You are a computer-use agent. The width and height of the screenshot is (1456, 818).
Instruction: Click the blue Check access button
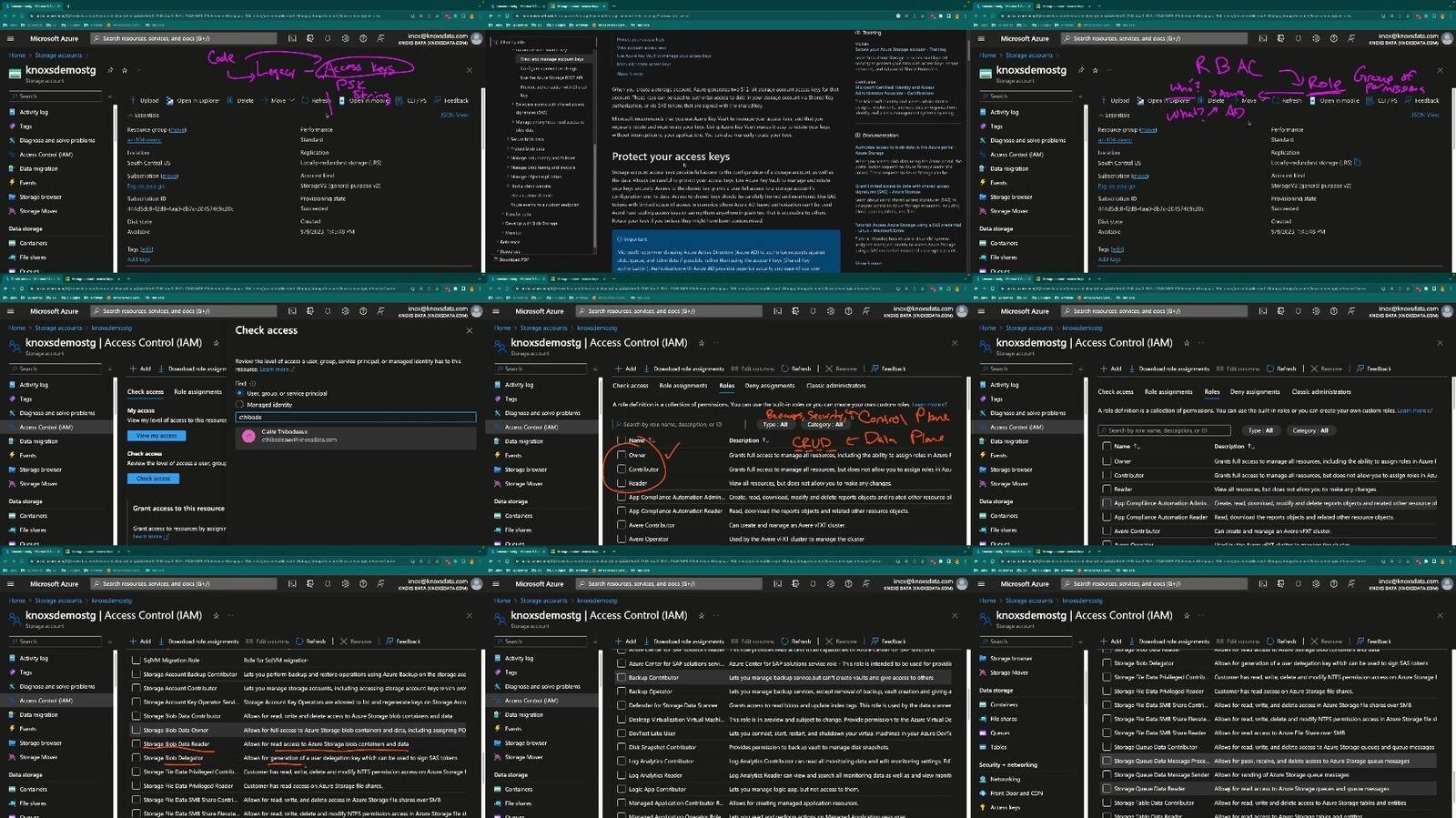153,479
